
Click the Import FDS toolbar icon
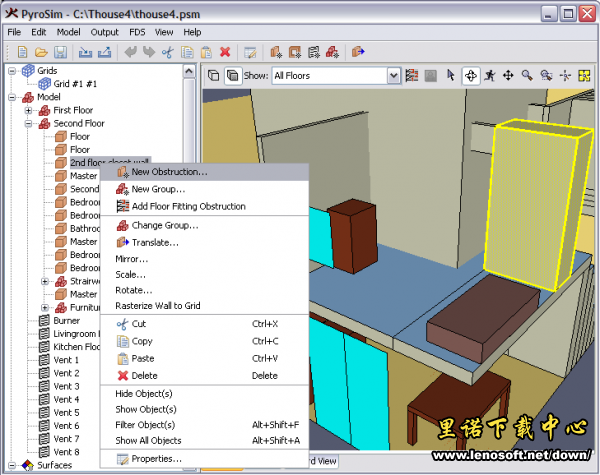[x=85, y=52]
